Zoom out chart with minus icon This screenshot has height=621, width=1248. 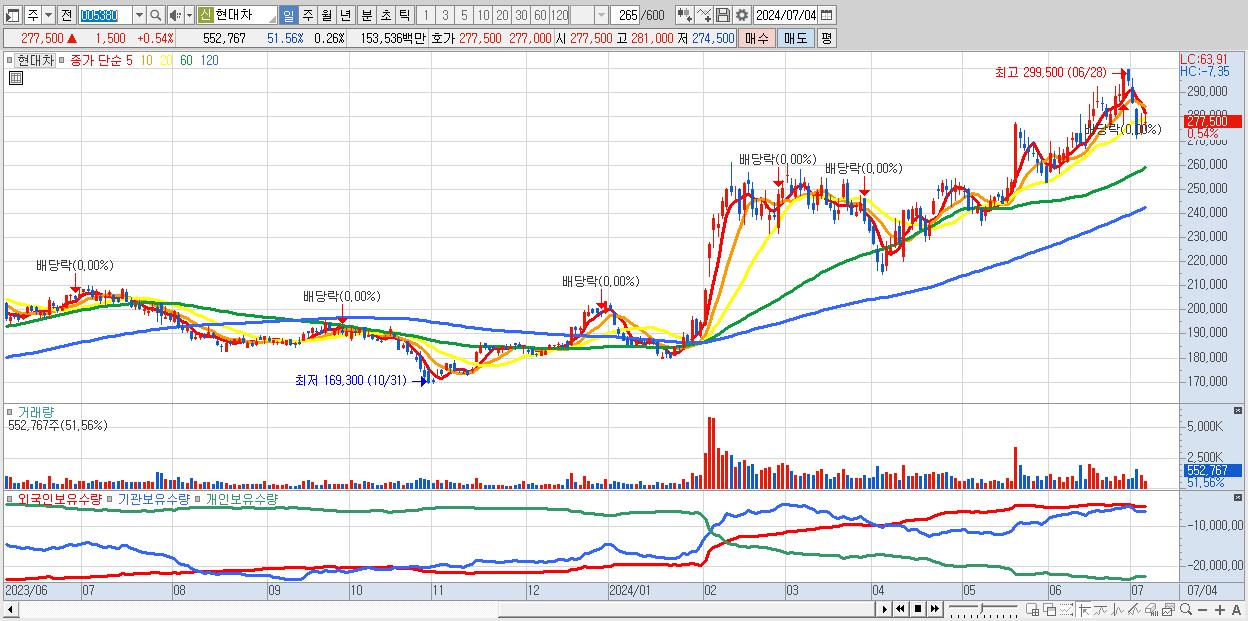coord(1203,610)
